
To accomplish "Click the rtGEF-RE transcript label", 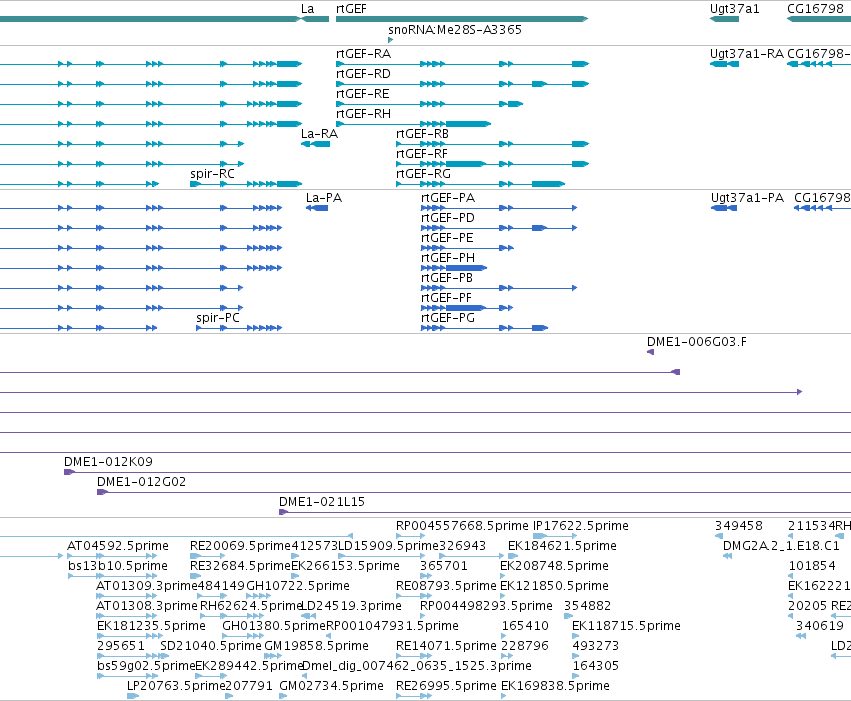I will coord(363,94).
